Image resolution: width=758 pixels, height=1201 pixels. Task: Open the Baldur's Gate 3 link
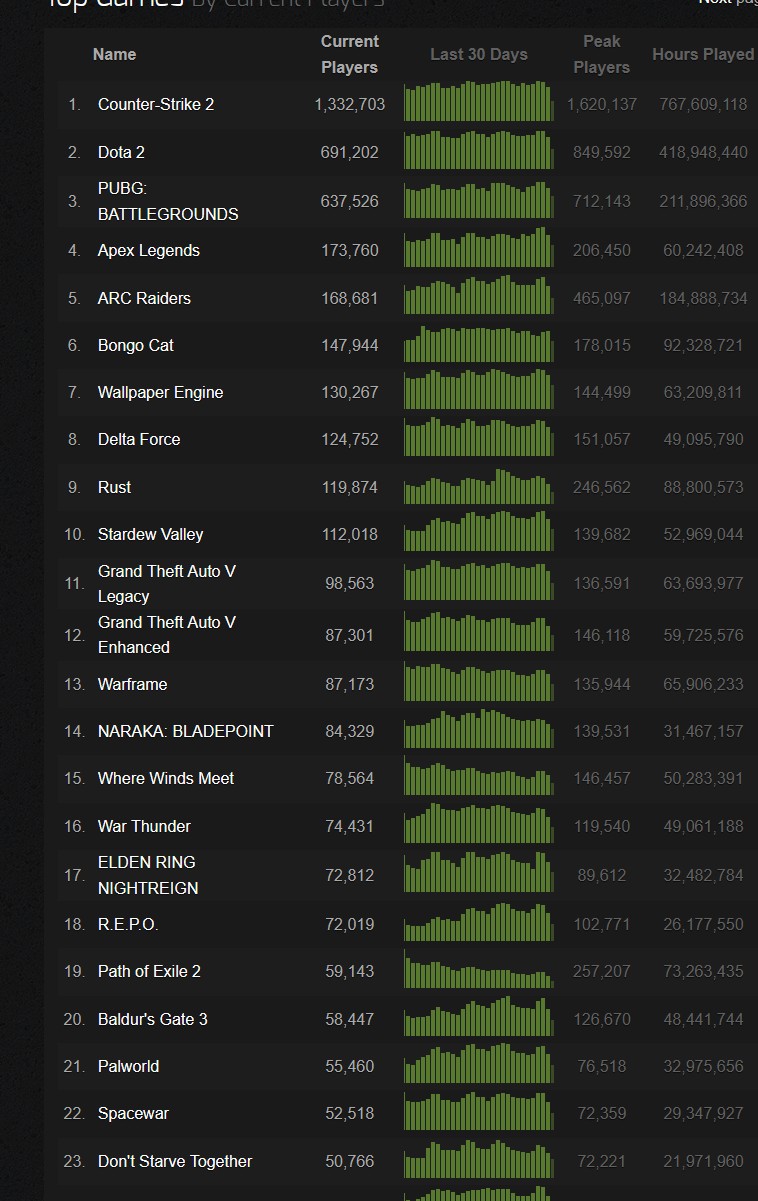153,1019
